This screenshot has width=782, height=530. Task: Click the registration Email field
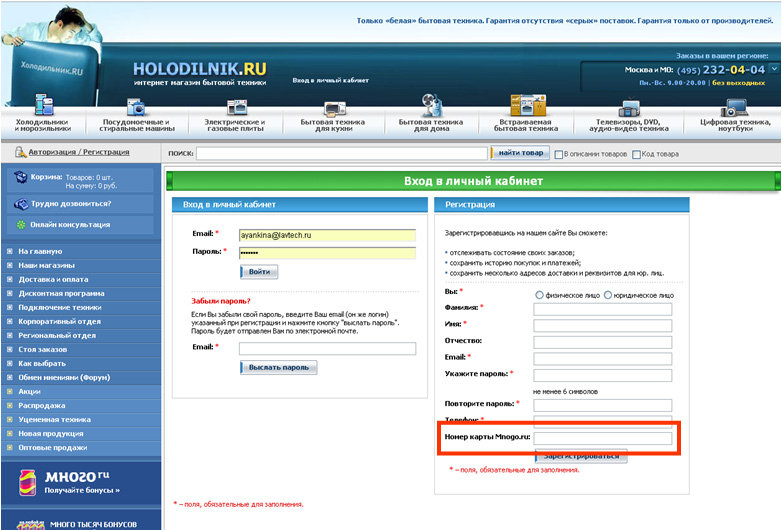point(602,358)
